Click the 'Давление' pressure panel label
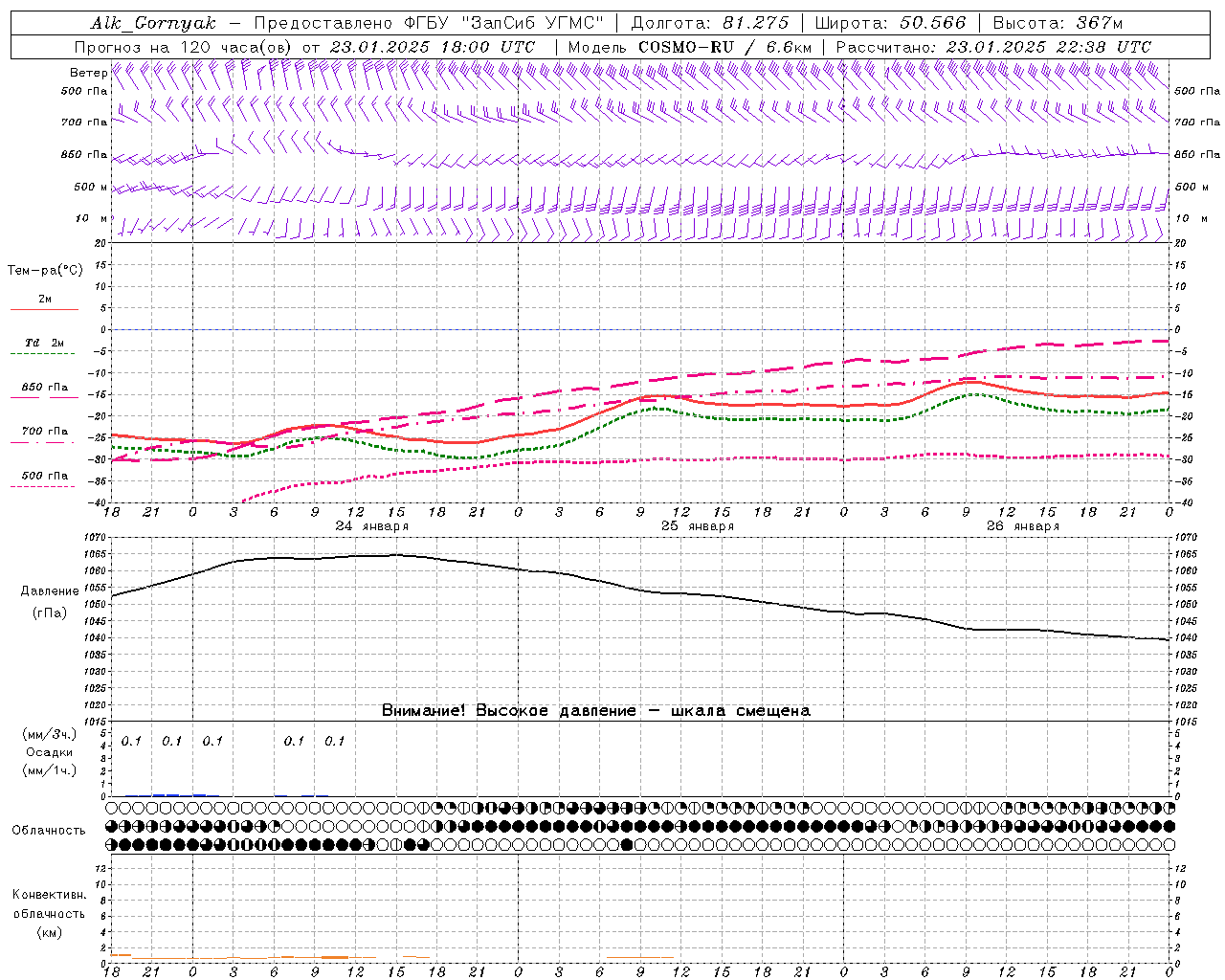 pos(50,591)
